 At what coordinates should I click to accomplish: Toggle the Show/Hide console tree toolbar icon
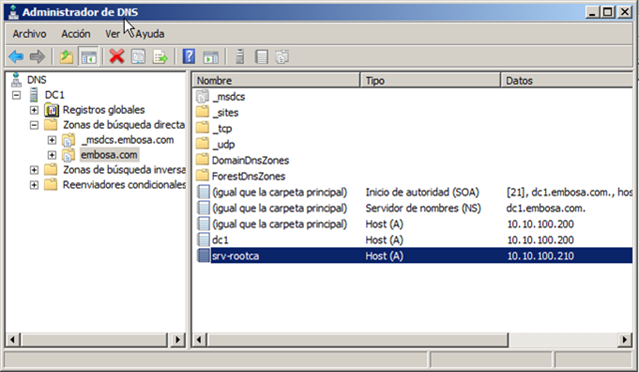89,57
